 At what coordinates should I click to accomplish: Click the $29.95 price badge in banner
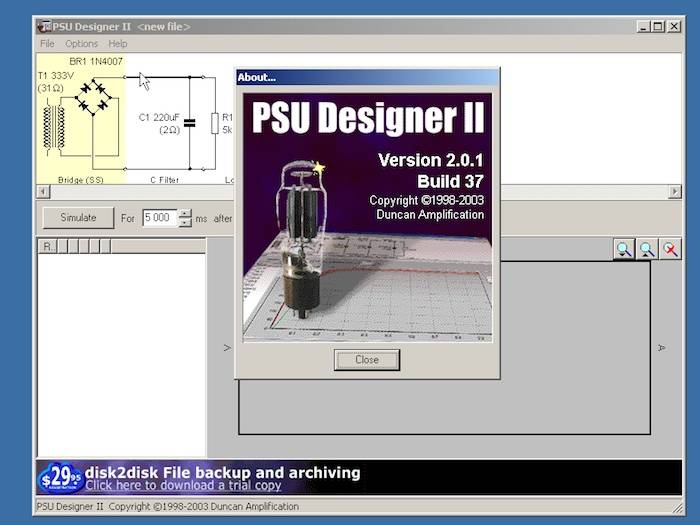click(60, 478)
